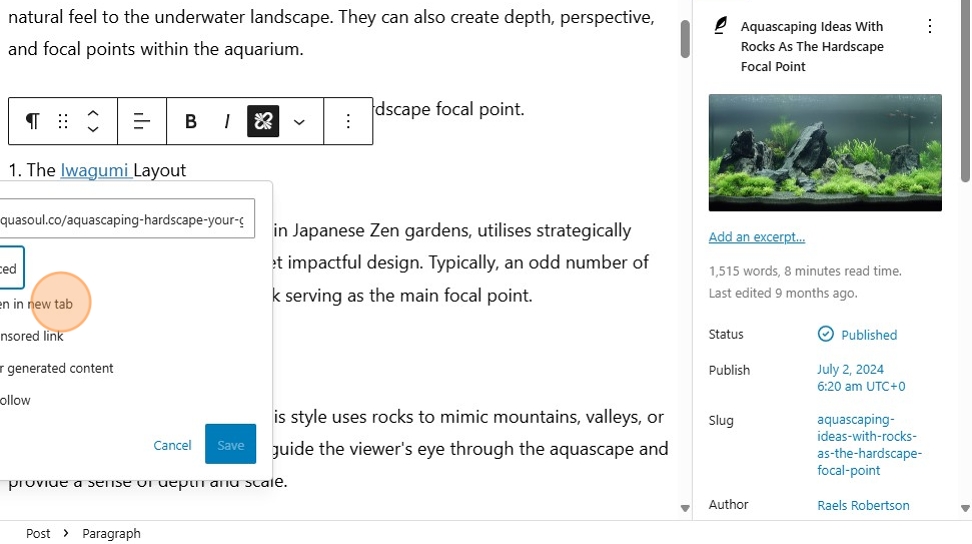The width and height of the screenshot is (972, 544).
Task: Toggle italic formatting
Action: [x=227, y=121]
